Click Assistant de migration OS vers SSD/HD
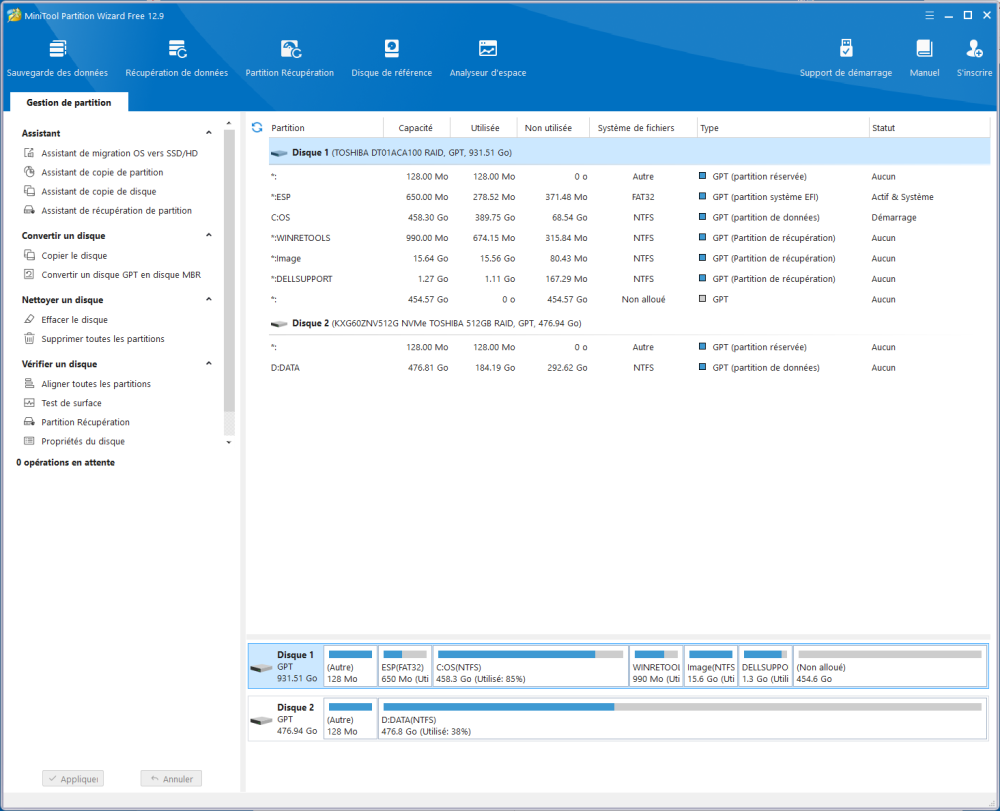Screen dimensions: 1000x811 pos(119,153)
